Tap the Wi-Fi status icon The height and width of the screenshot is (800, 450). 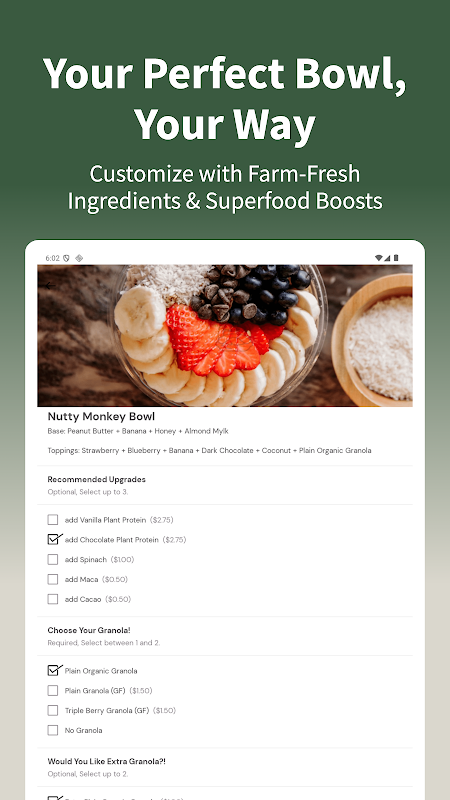(x=378, y=258)
